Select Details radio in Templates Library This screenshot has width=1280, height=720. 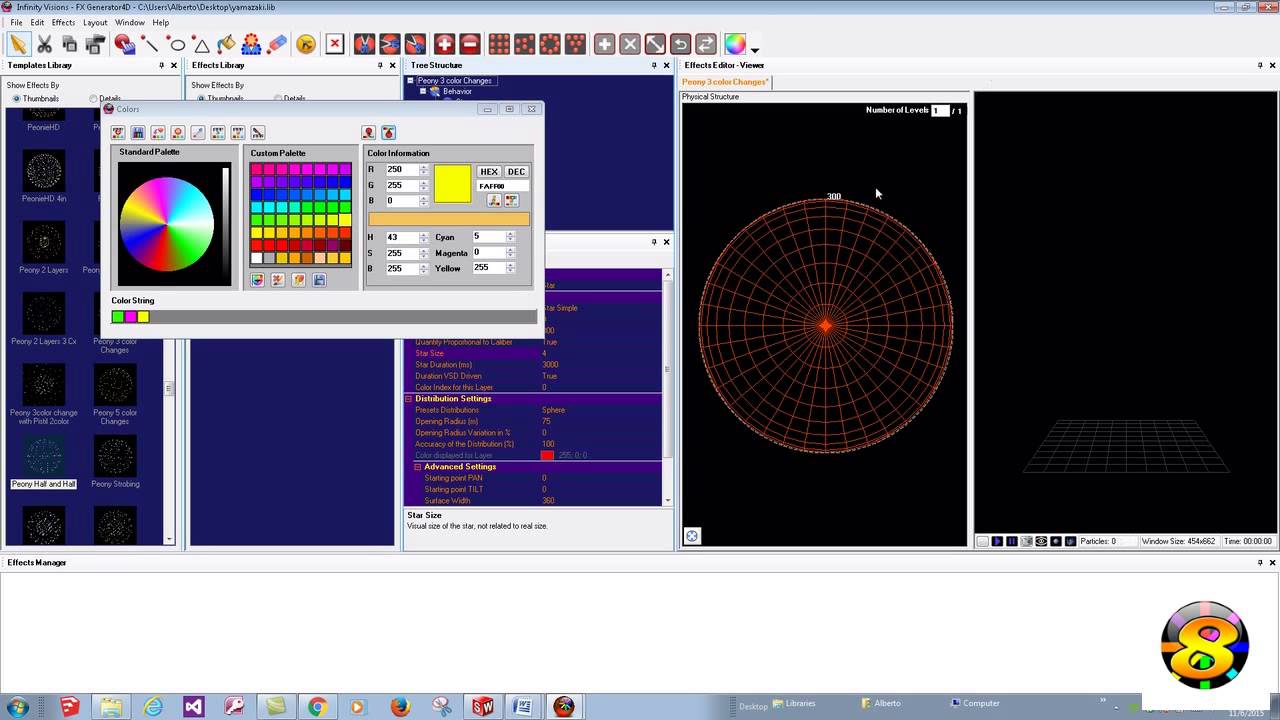[x=93, y=99]
